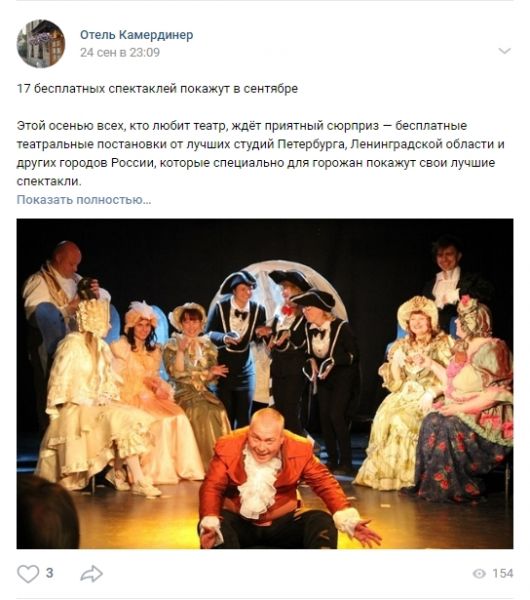
Task: Click the 154 views counter
Action: (503, 574)
